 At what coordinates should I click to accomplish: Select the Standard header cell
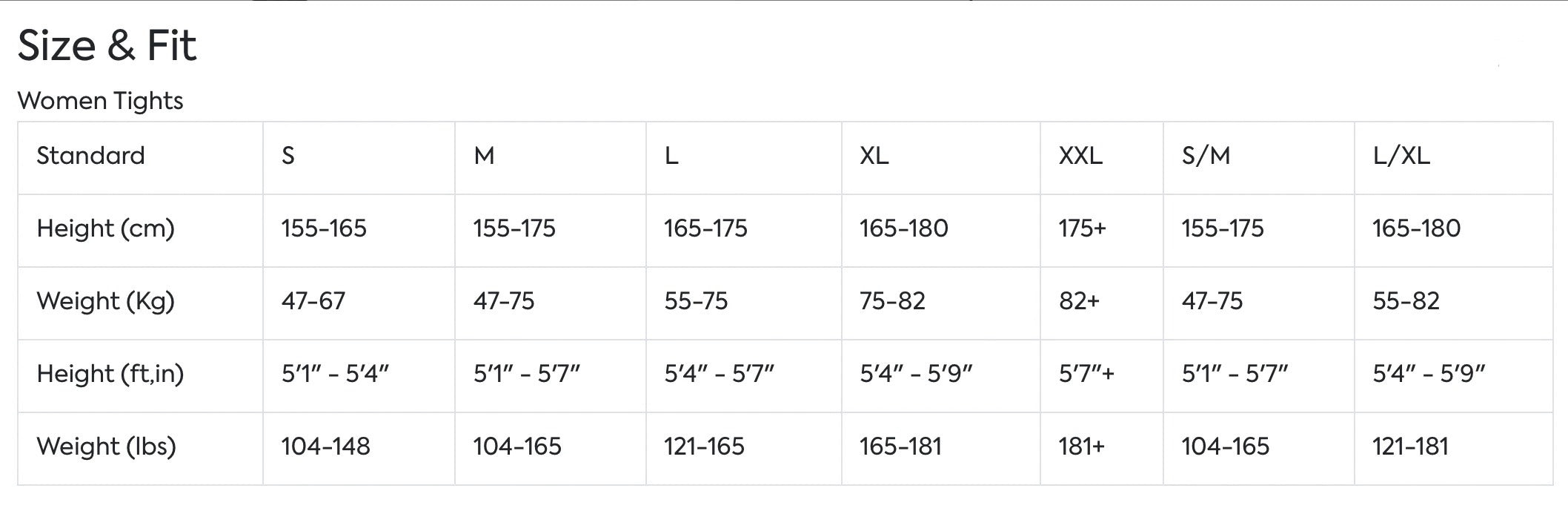point(90,156)
